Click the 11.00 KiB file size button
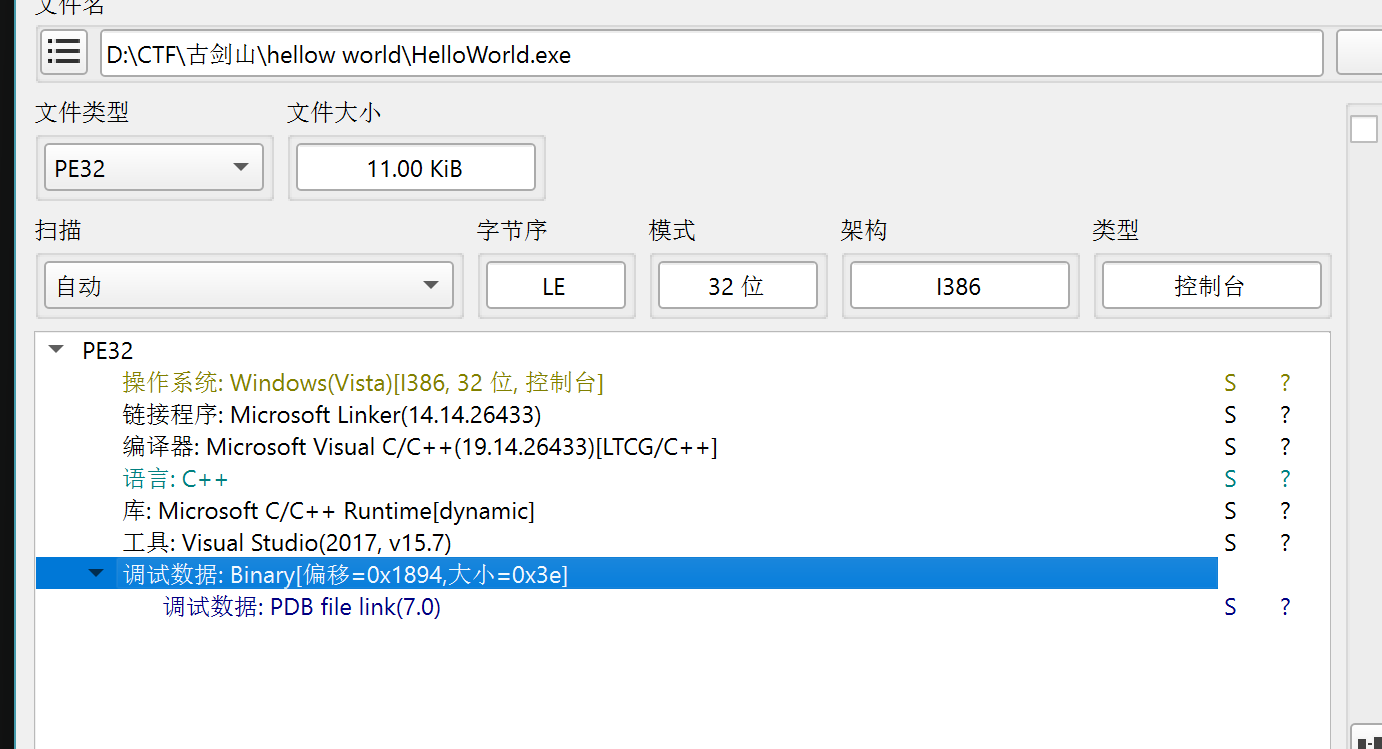 tap(415, 168)
